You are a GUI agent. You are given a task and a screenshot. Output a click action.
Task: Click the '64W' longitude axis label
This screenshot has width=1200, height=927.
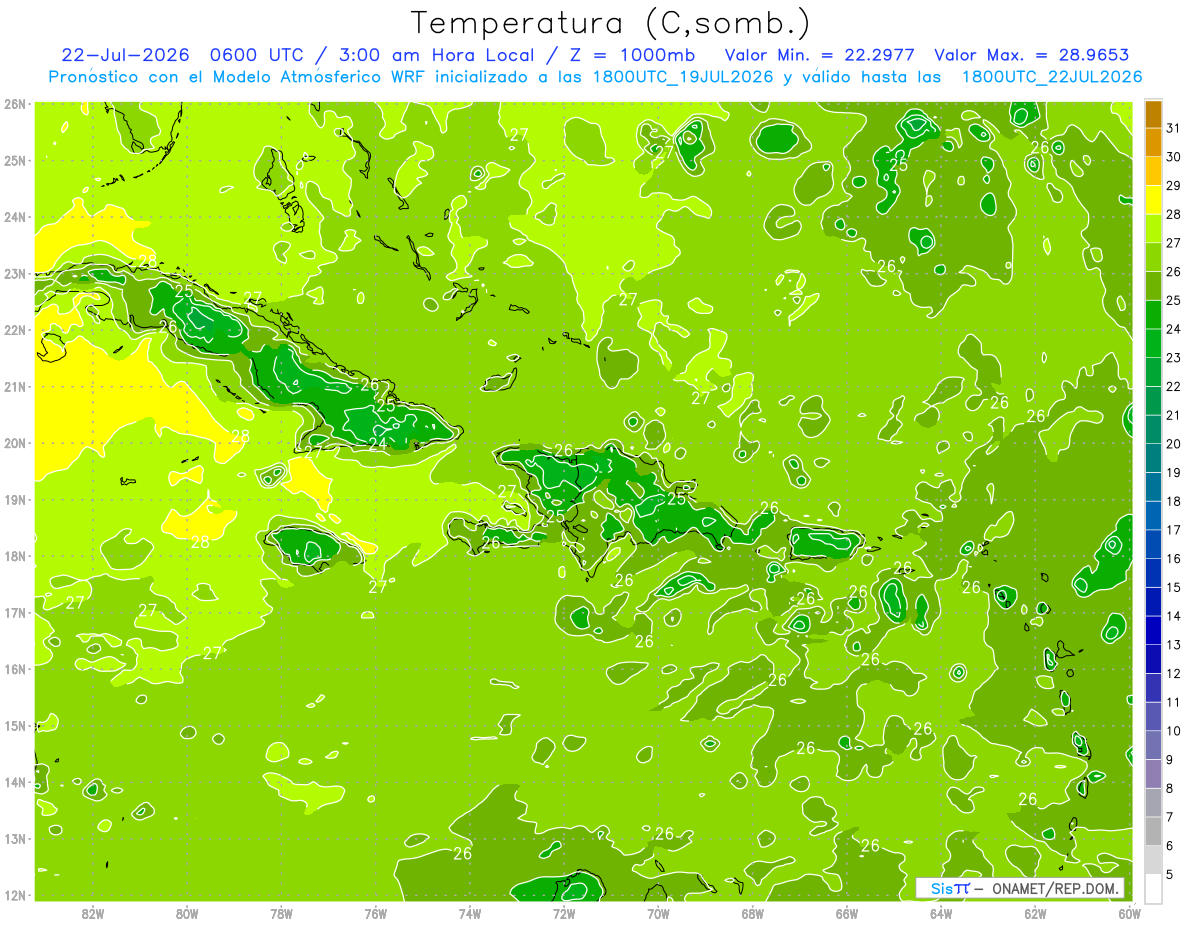tap(941, 912)
